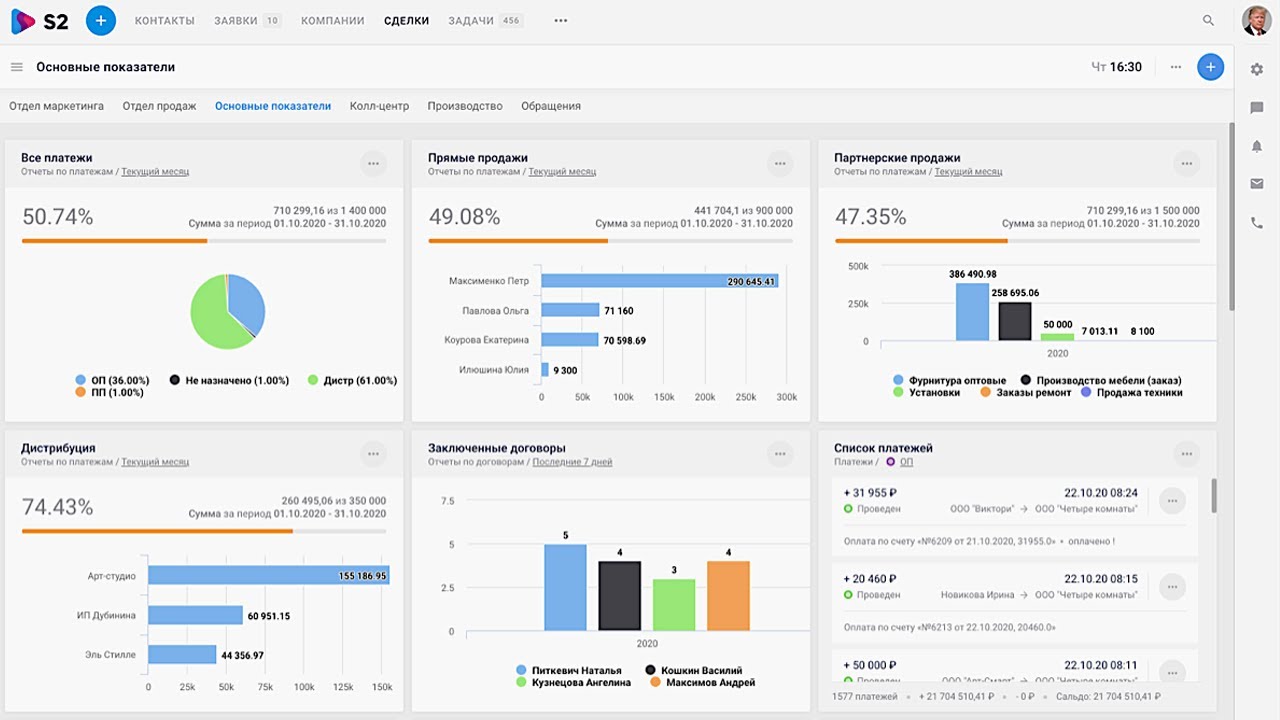Toggle Дистр legend entry in Все платежи
Screen dimensions: 1280x720
(x=352, y=380)
